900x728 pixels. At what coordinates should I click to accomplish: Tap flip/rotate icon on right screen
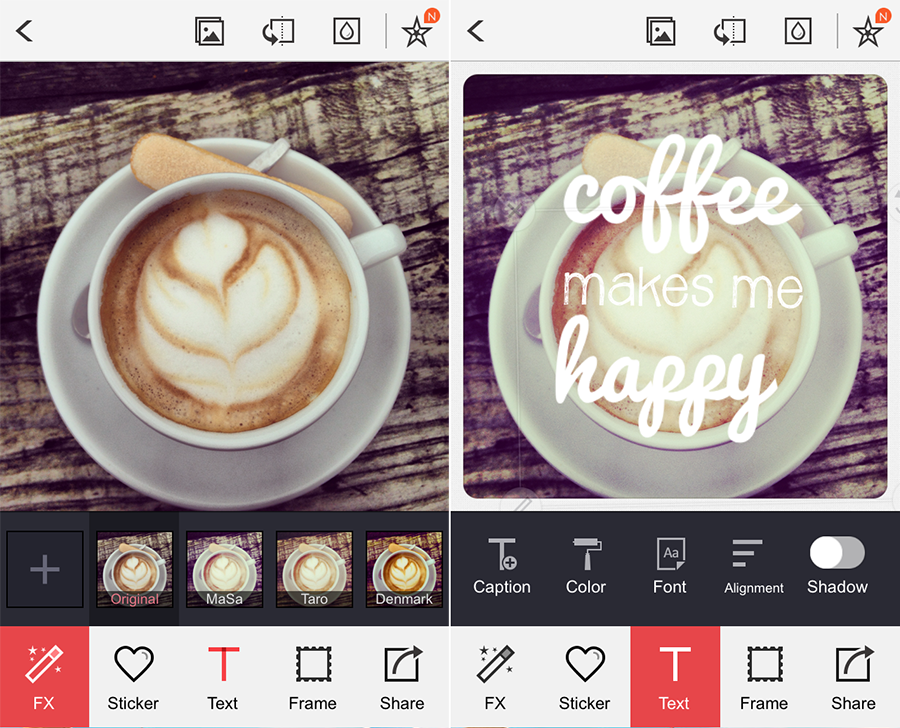point(727,31)
